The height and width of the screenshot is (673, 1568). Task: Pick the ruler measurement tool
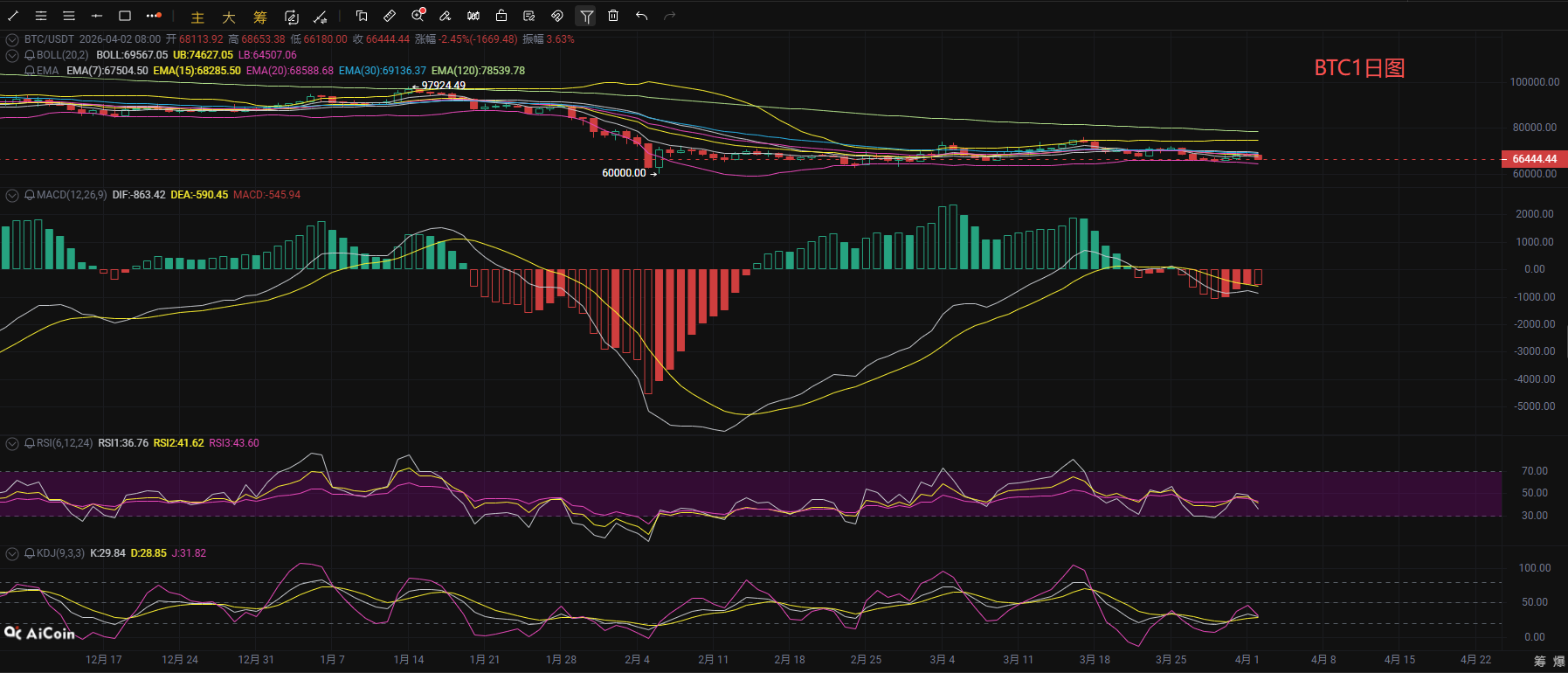pyautogui.click(x=390, y=16)
